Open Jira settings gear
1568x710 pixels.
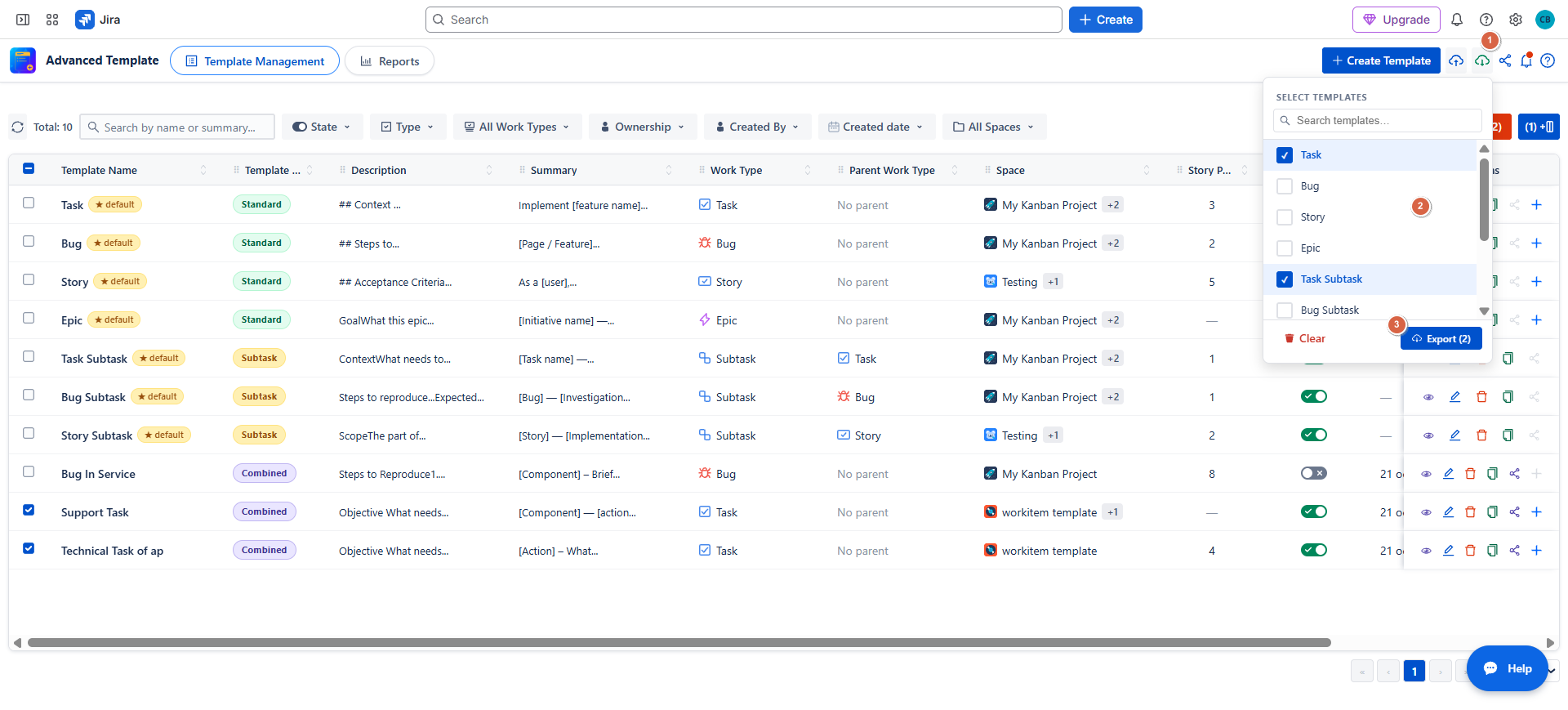1516,20
